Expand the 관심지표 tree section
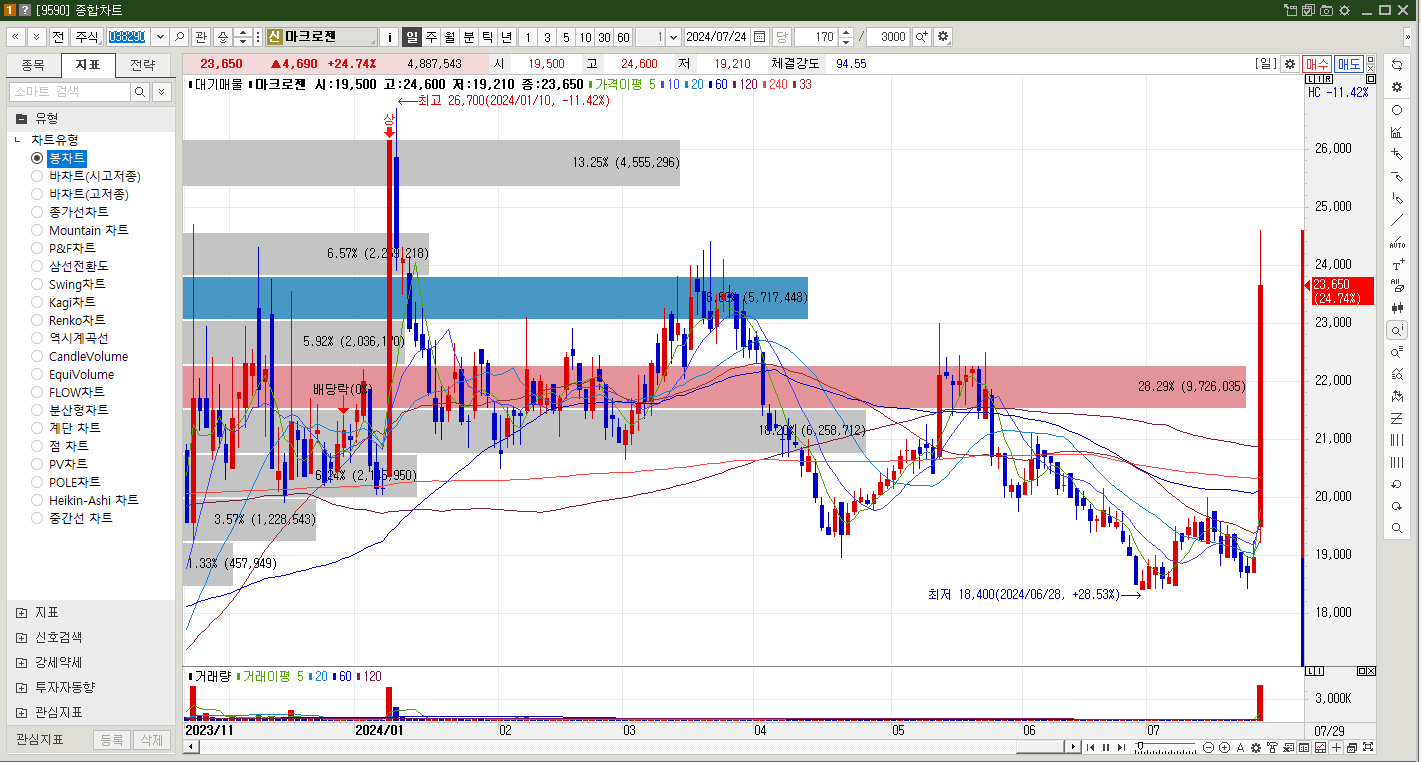 tap(21, 712)
